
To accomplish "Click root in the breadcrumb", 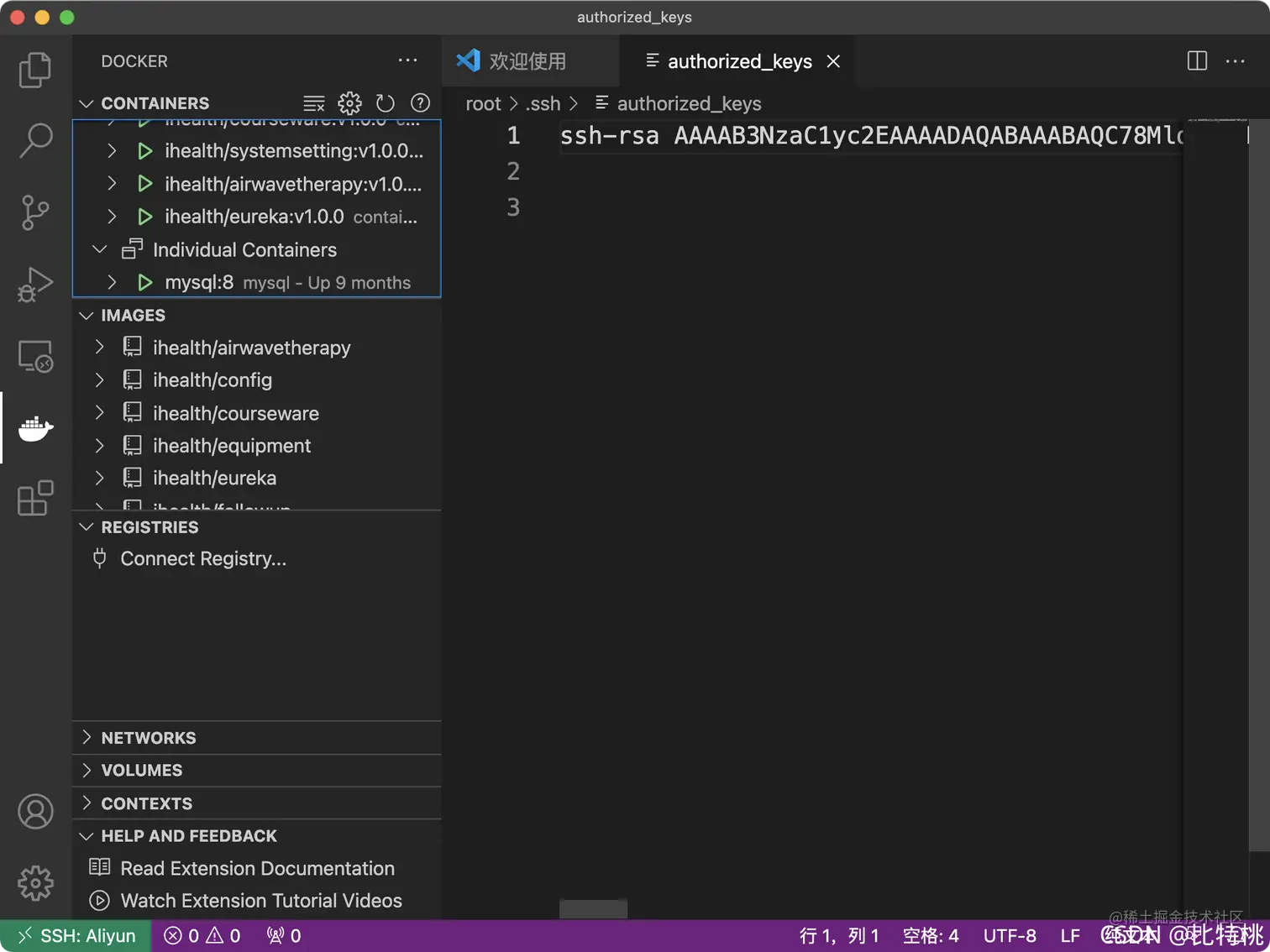I will [x=483, y=103].
